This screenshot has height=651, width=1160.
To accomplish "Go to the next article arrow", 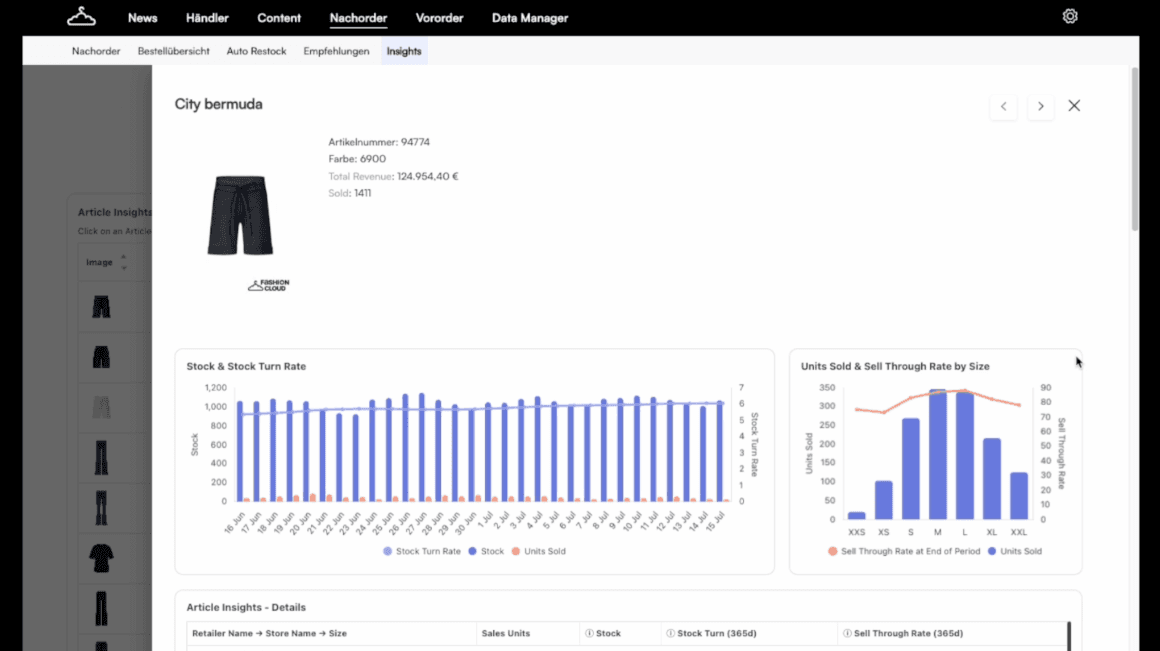I will (x=1040, y=107).
